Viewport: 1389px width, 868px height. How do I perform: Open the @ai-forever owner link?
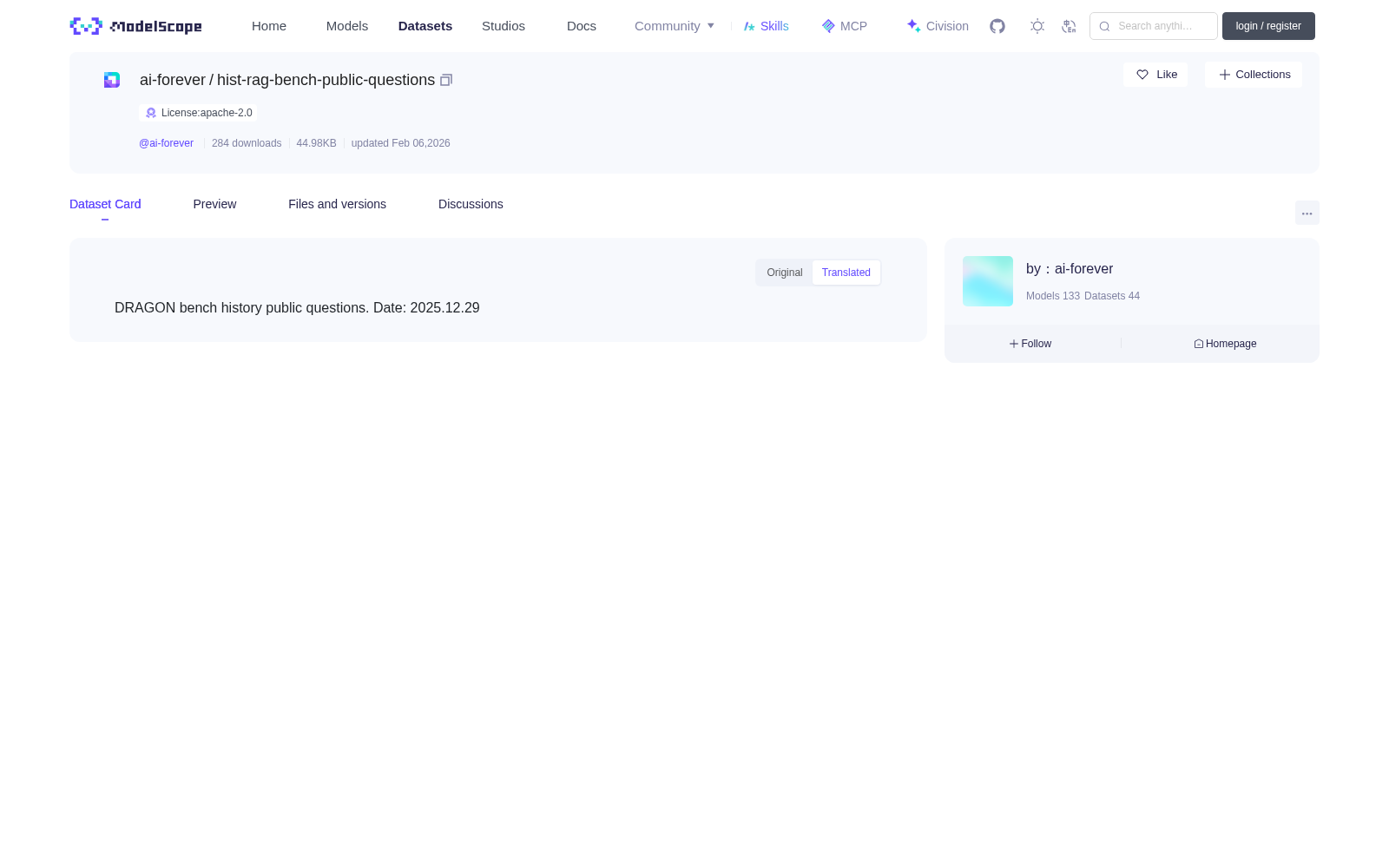[166, 143]
